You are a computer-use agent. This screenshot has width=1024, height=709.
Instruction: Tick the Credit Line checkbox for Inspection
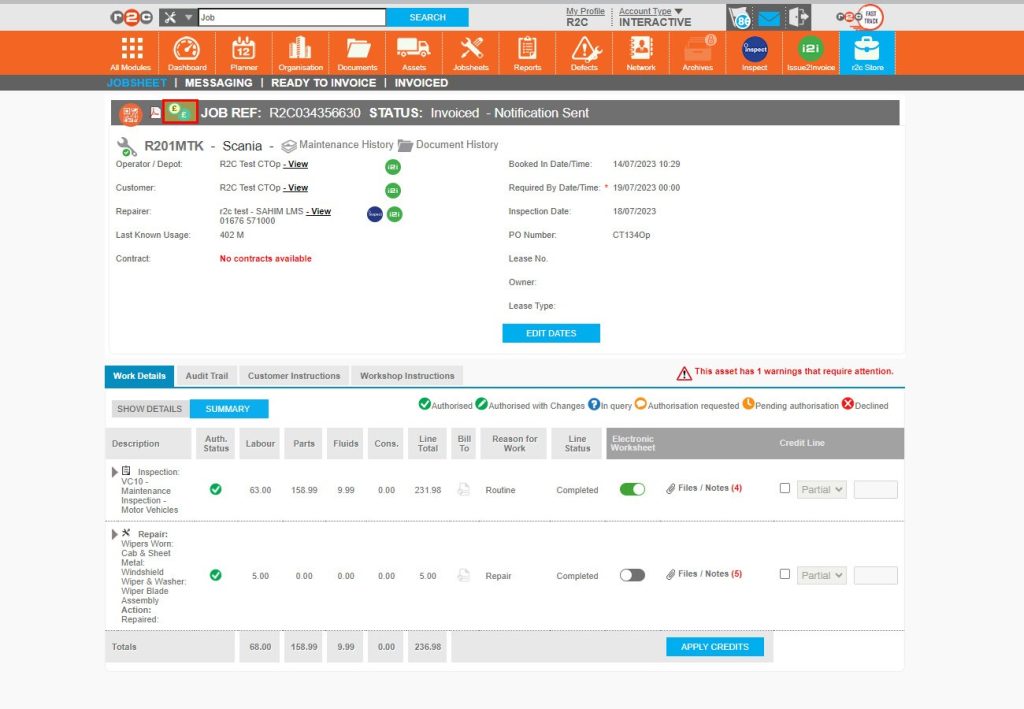tap(785, 489)
